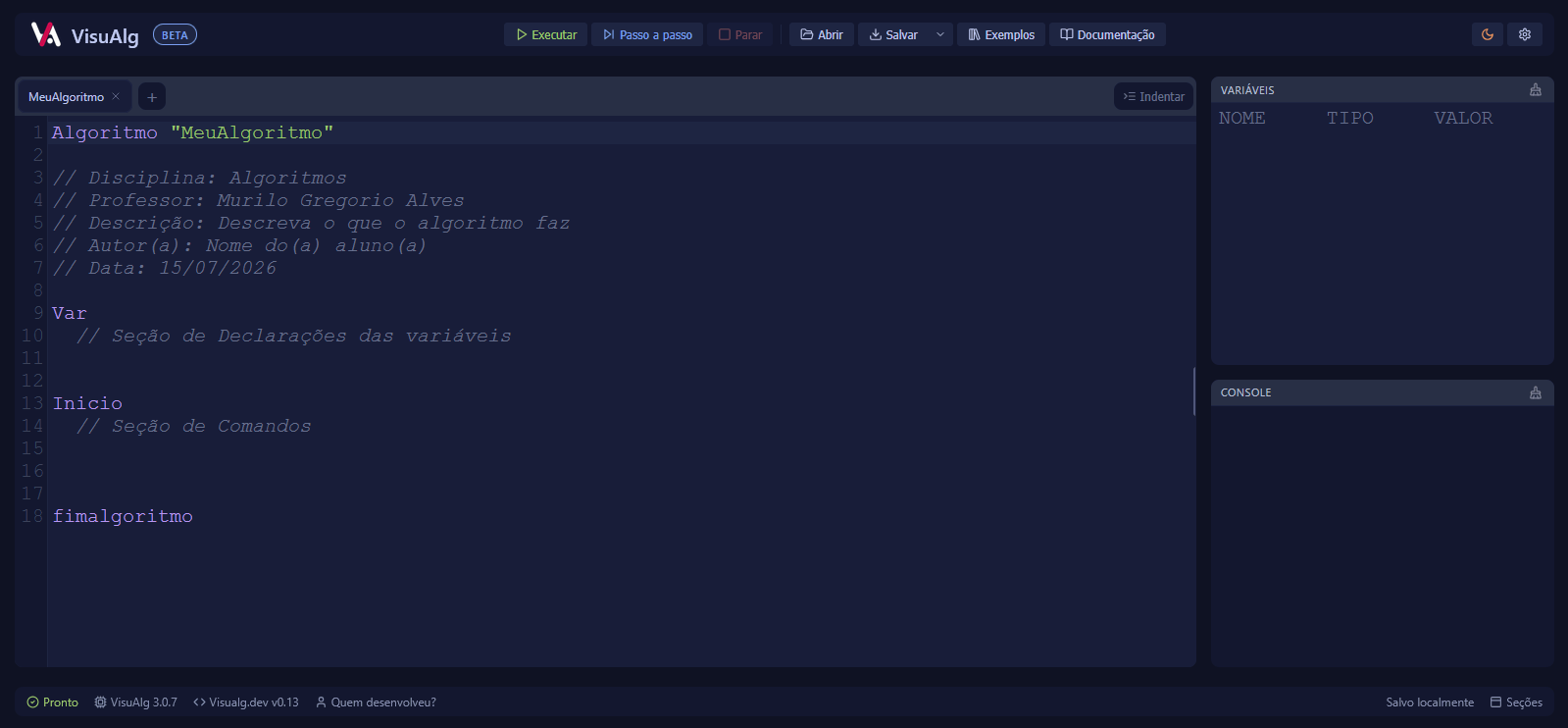Click the TIPO column header
The image size is (1568, 728).
point(1350,118)
